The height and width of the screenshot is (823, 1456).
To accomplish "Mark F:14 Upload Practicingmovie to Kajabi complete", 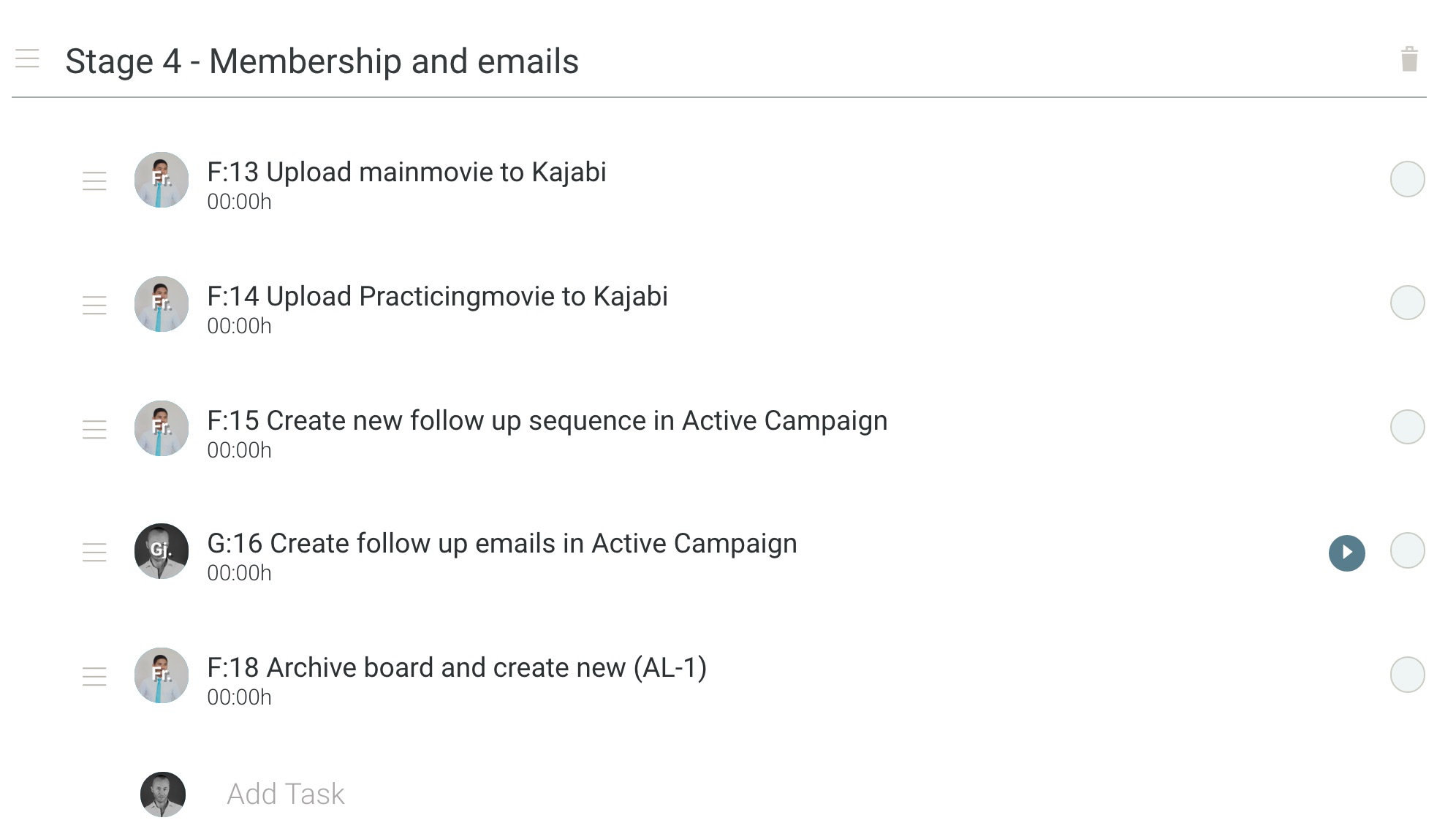I will coord(1407,303).
